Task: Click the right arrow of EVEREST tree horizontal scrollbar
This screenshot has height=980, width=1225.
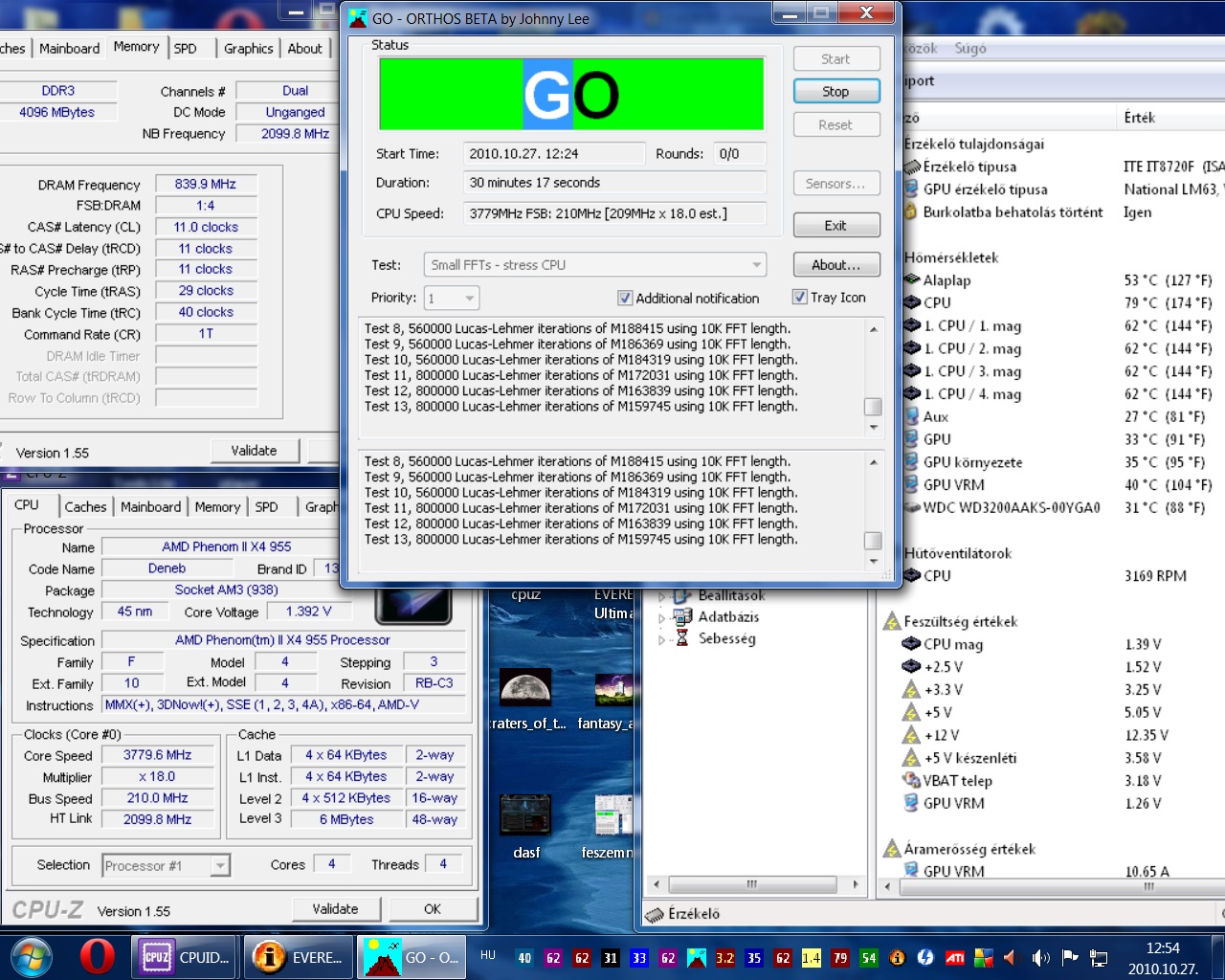Action: click(856, 884)
